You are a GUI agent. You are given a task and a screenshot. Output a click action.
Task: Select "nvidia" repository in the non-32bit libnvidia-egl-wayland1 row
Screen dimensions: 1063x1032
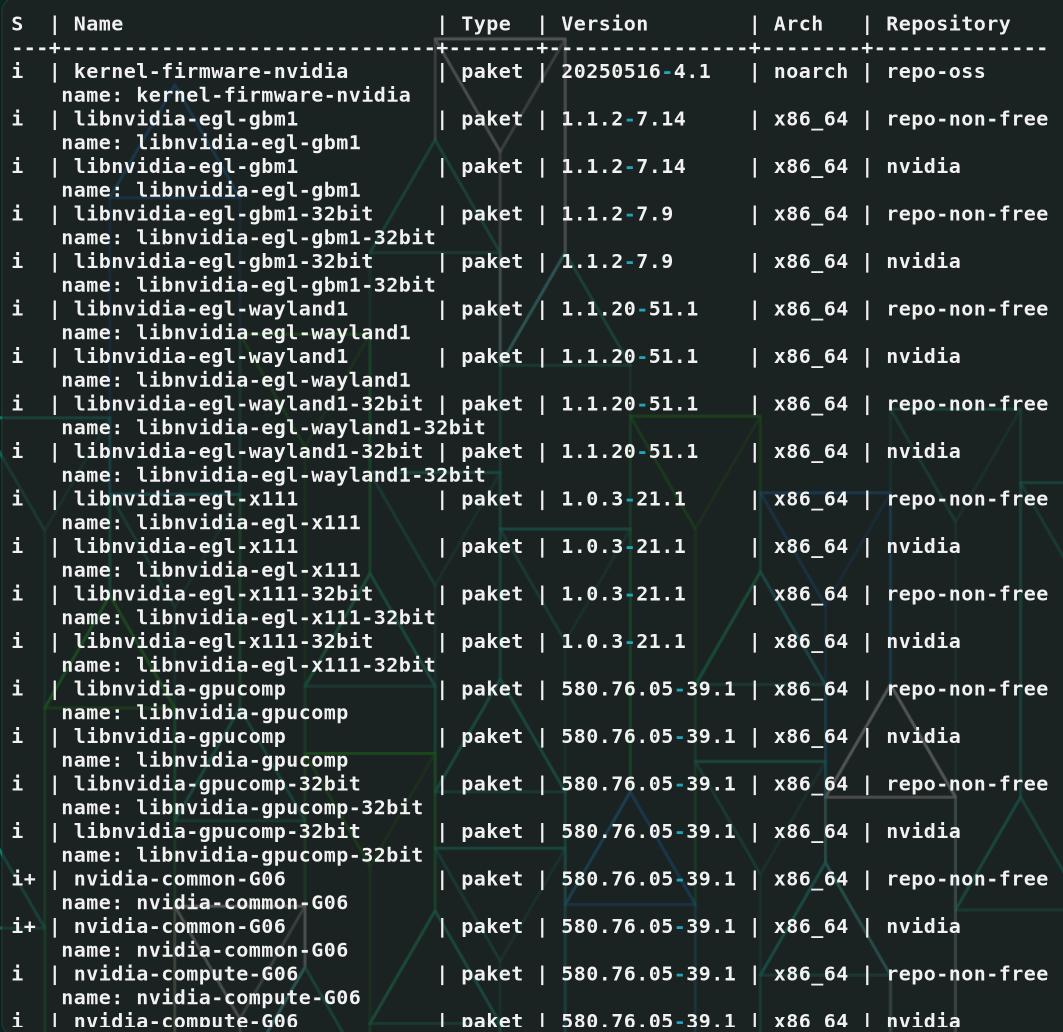(x=923, y=356)
